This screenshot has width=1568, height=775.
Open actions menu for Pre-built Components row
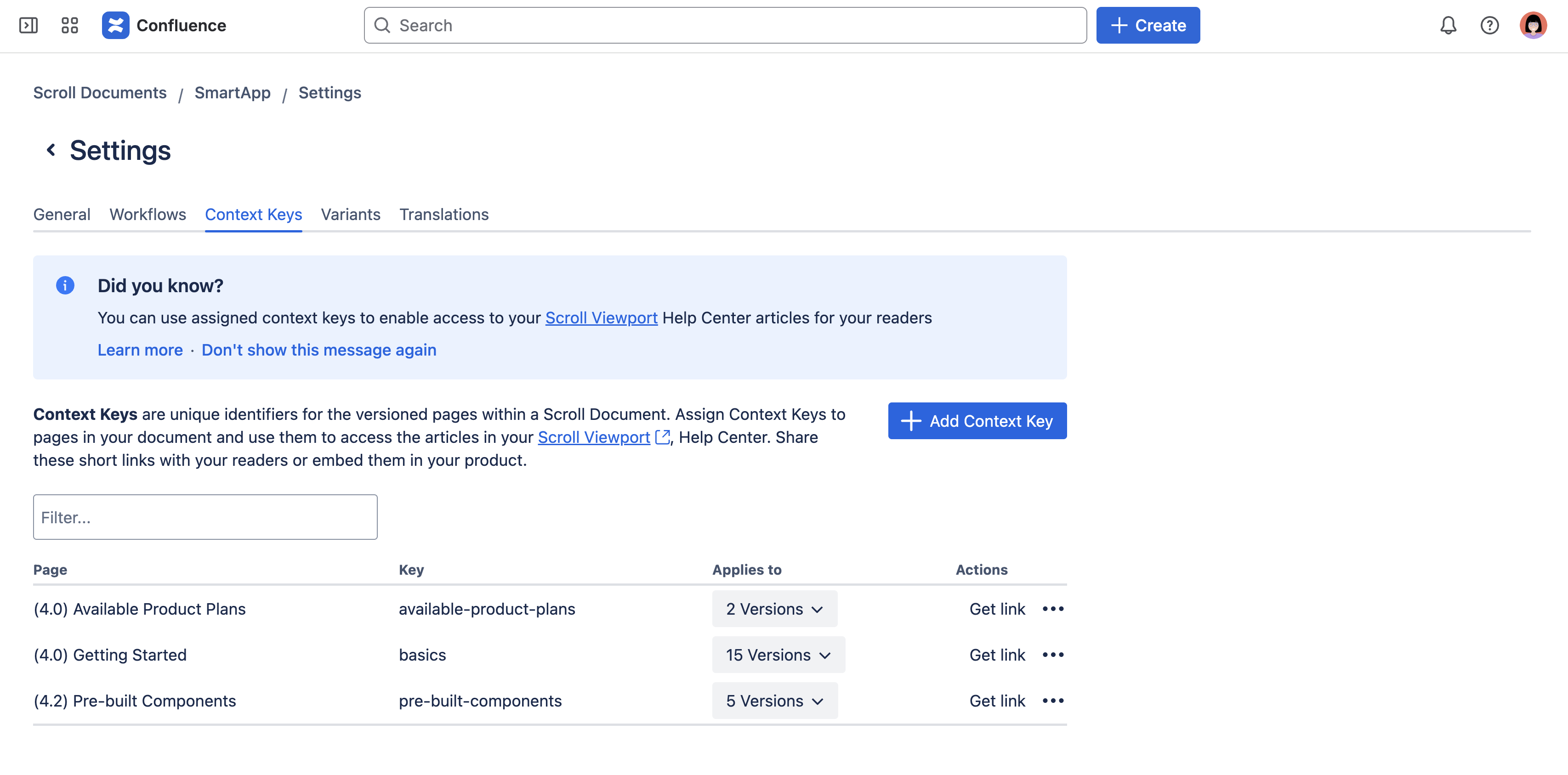pos(1054,701)
